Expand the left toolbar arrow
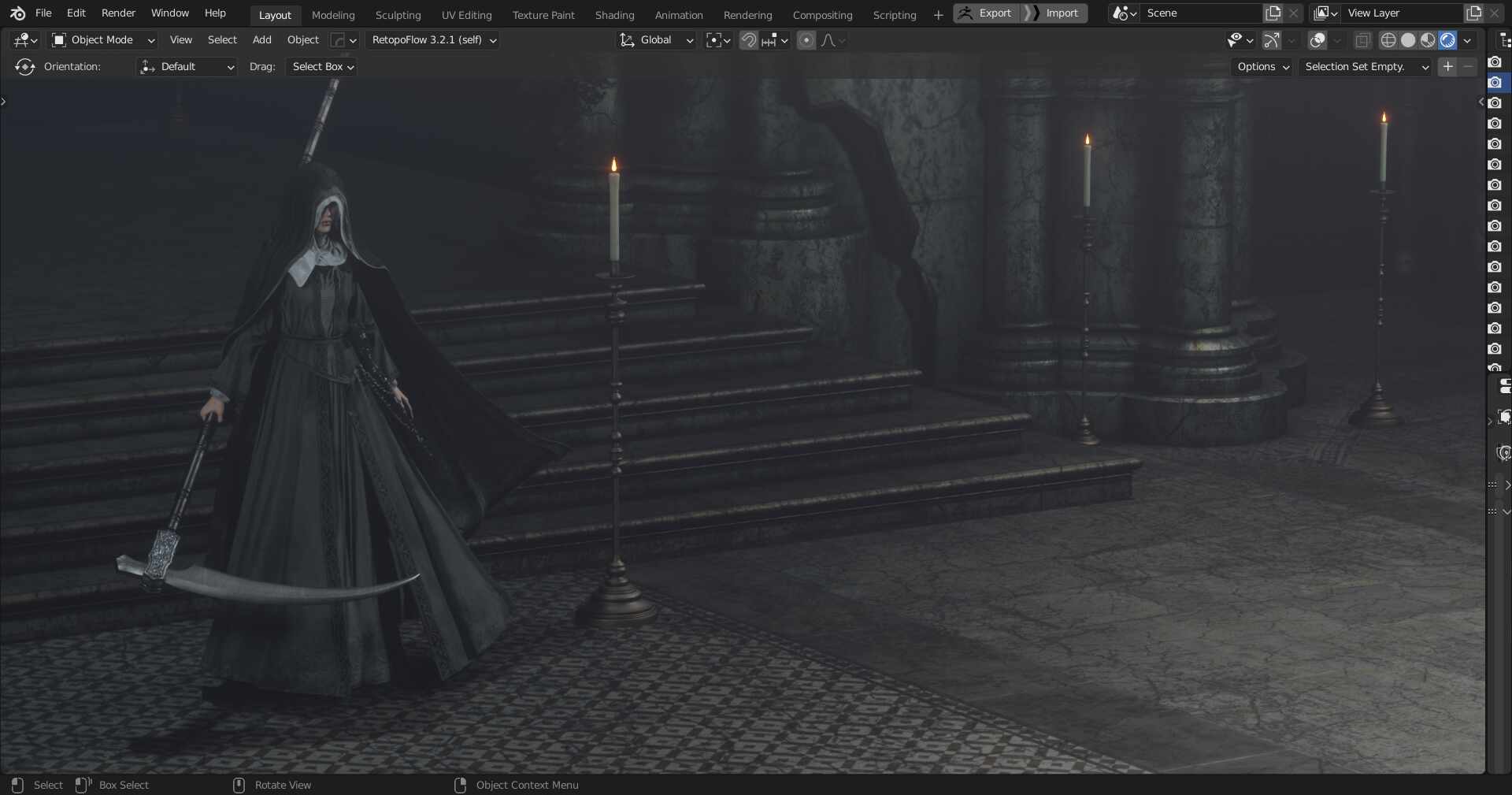The height and width of the screenshot is (795, 1512). 4,101
